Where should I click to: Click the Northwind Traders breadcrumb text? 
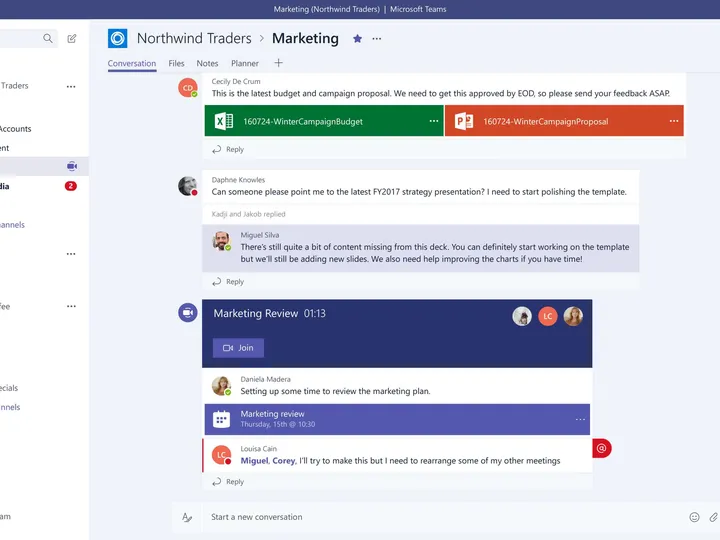coord(194,38)
